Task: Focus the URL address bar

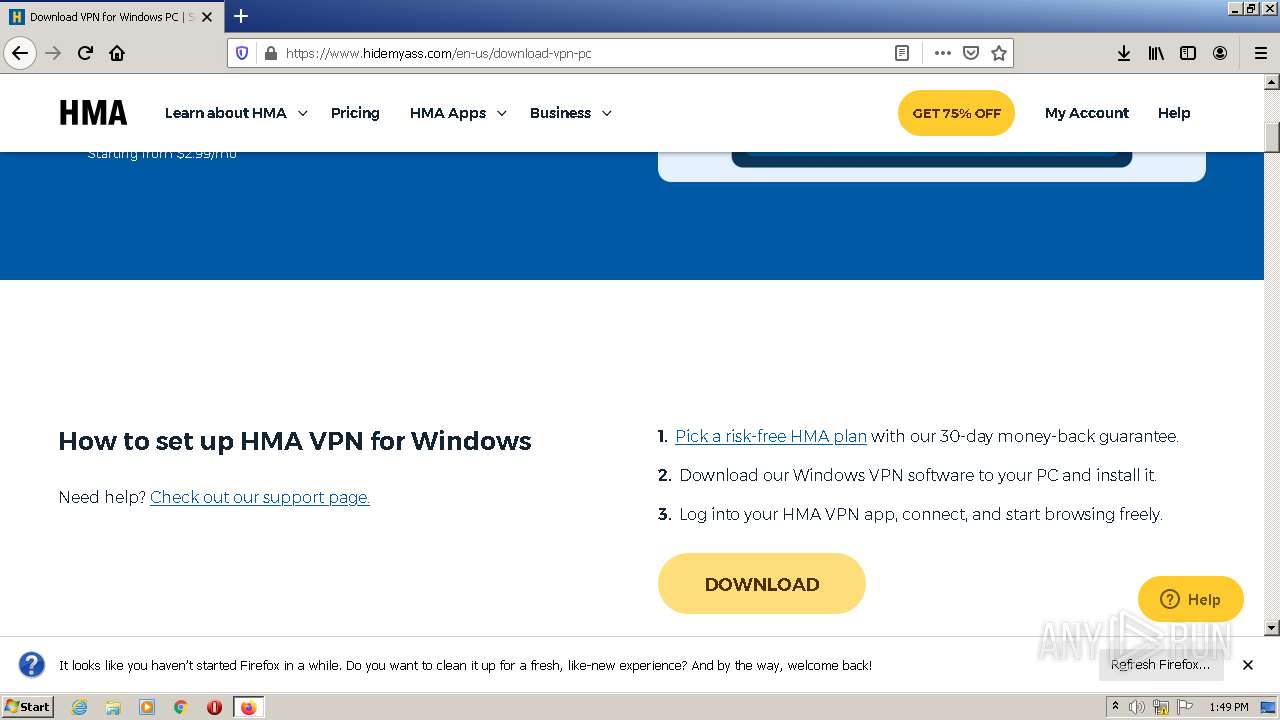Action: point(586,53)
